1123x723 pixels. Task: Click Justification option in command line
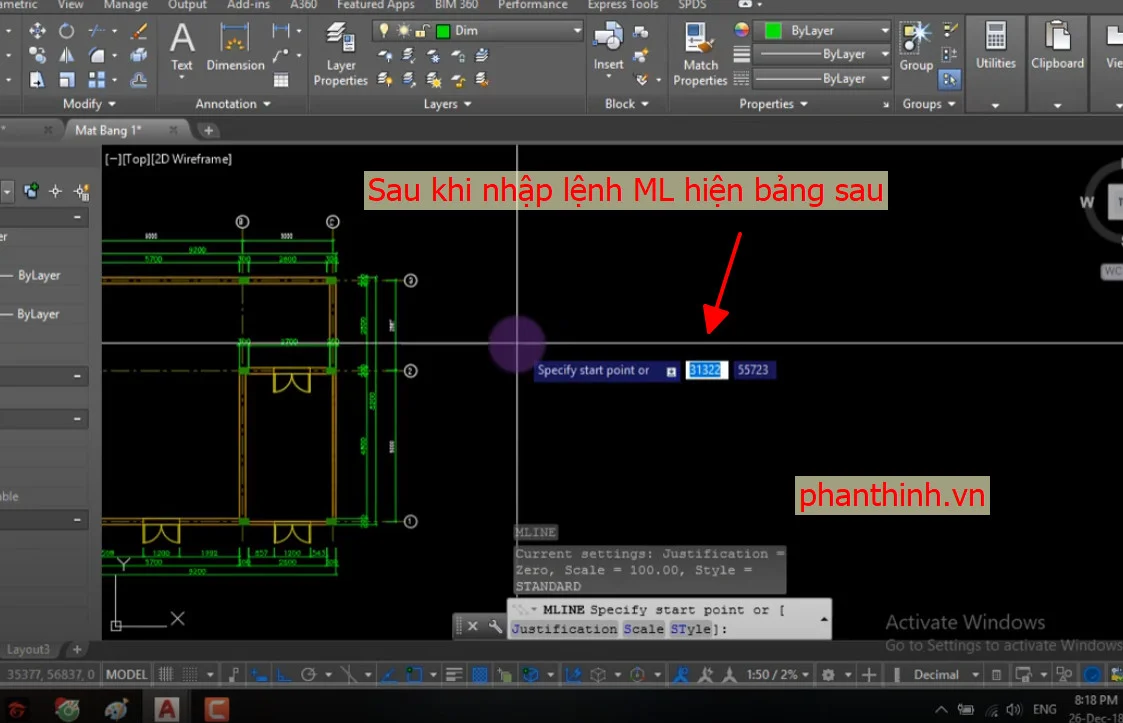pos(564,629)
